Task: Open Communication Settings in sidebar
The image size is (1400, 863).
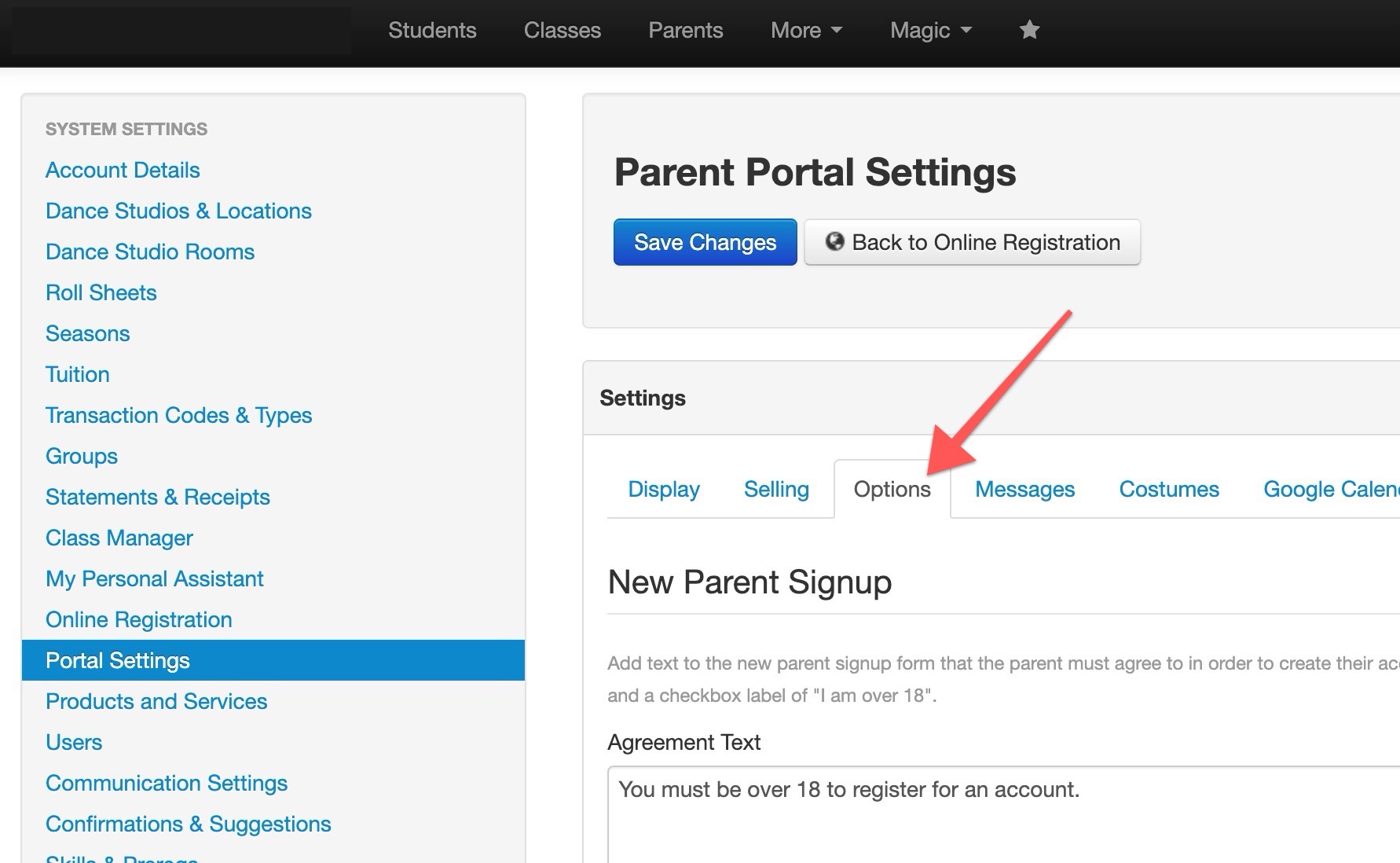Action: click(167, 783)
